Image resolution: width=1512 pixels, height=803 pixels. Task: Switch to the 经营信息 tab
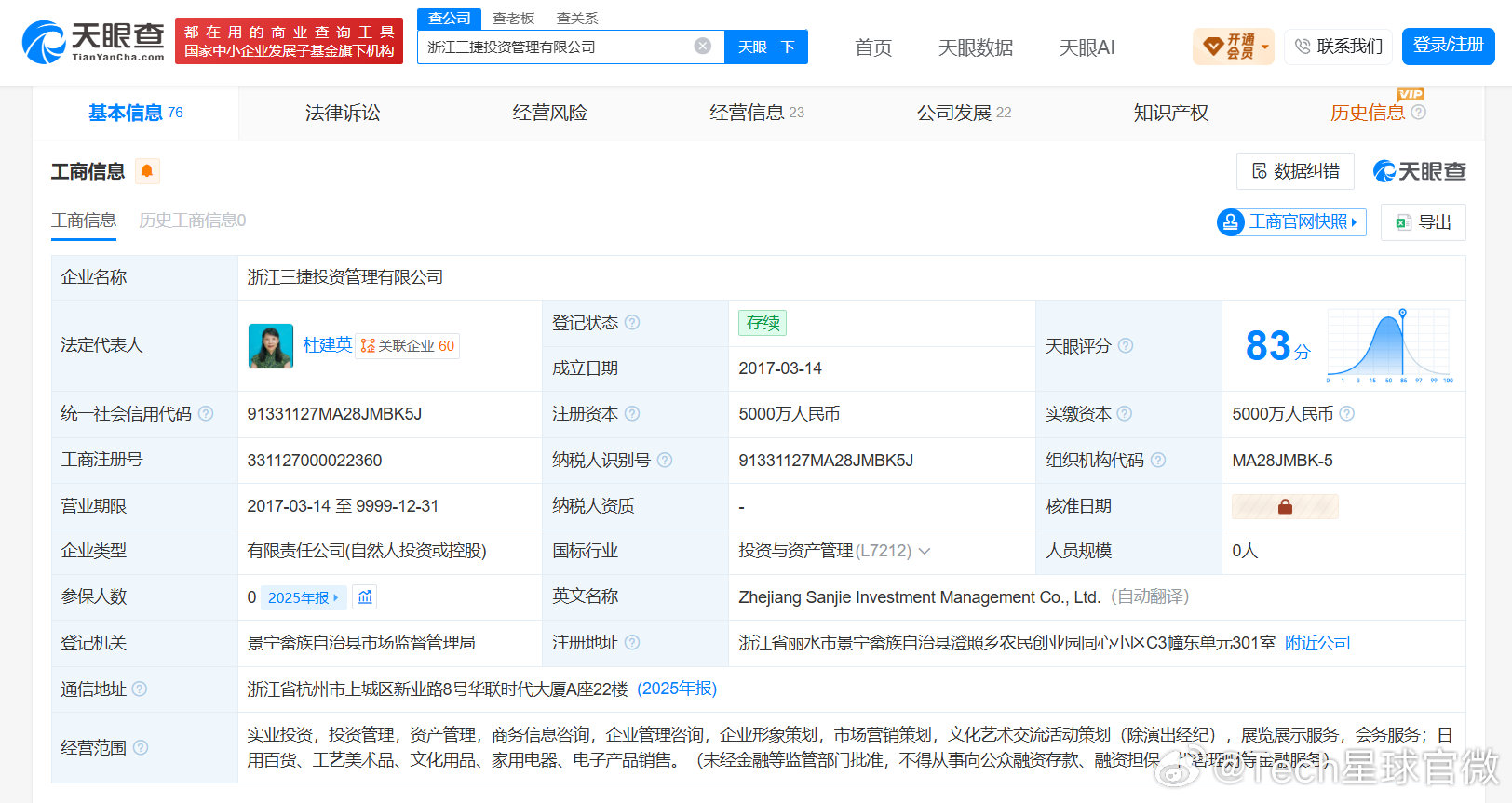click(x=756, y=113)
